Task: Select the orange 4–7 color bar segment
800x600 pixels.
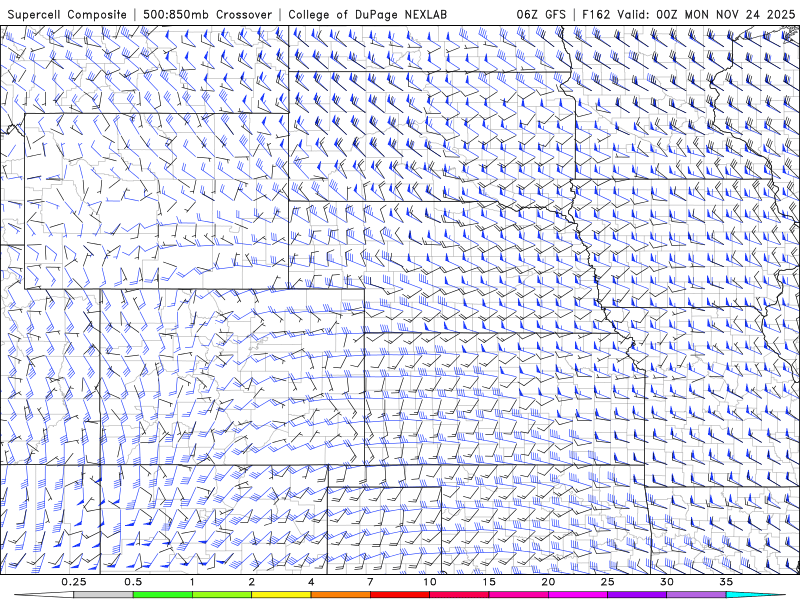Action: (340, 595)
